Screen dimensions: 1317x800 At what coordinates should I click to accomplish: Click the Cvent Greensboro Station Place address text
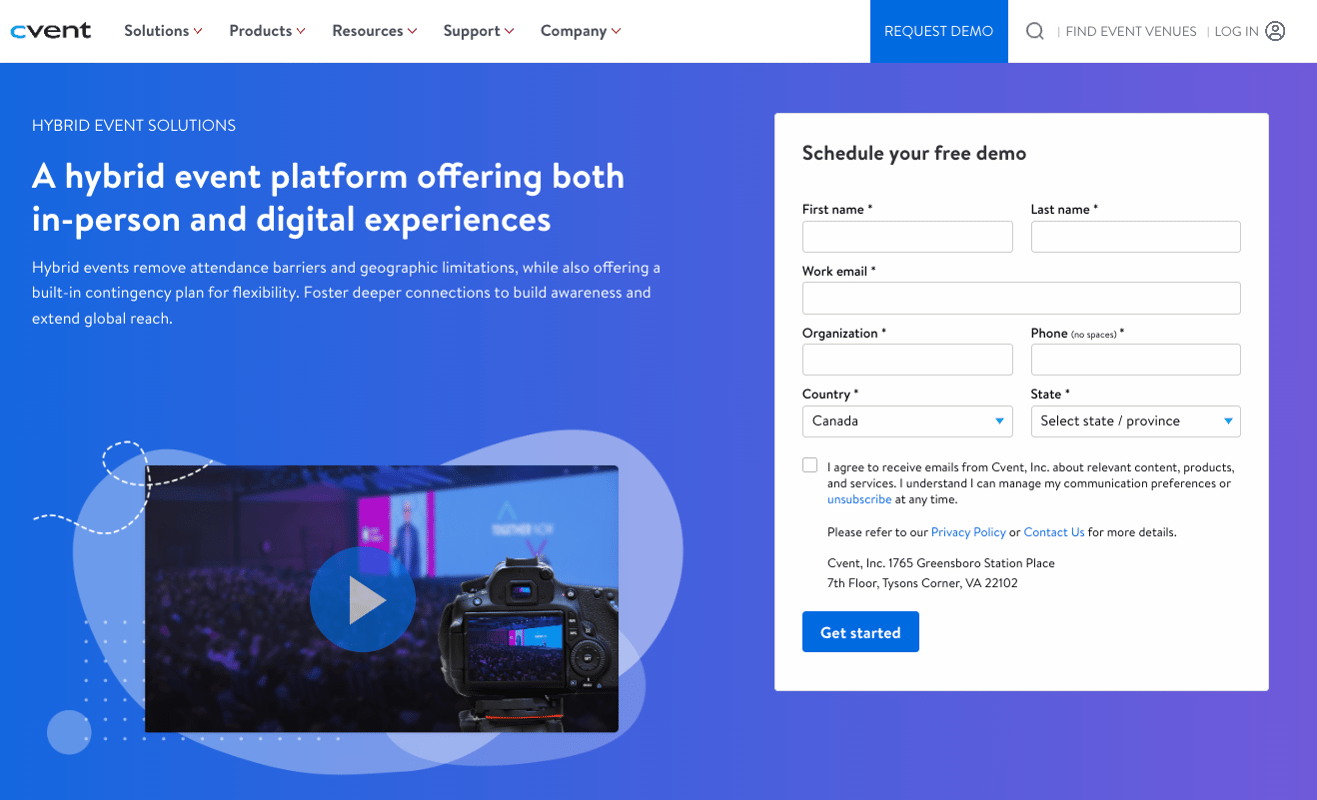(x=941, y=573)
